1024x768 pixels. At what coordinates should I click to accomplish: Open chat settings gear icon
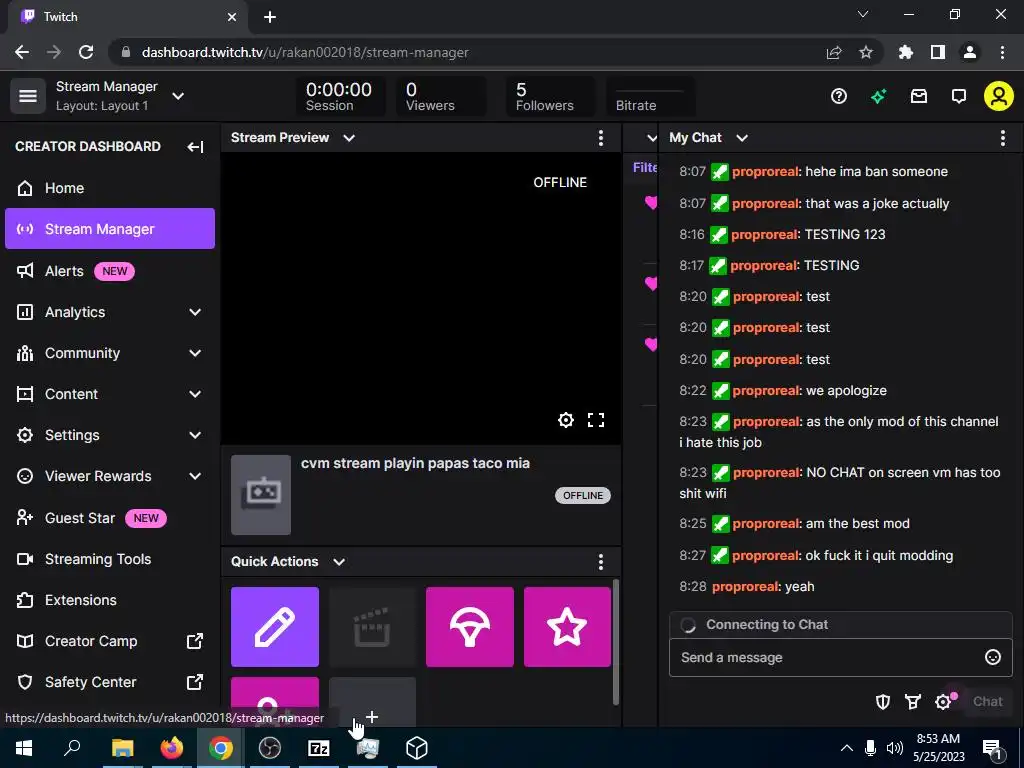(x=943, y=702)
